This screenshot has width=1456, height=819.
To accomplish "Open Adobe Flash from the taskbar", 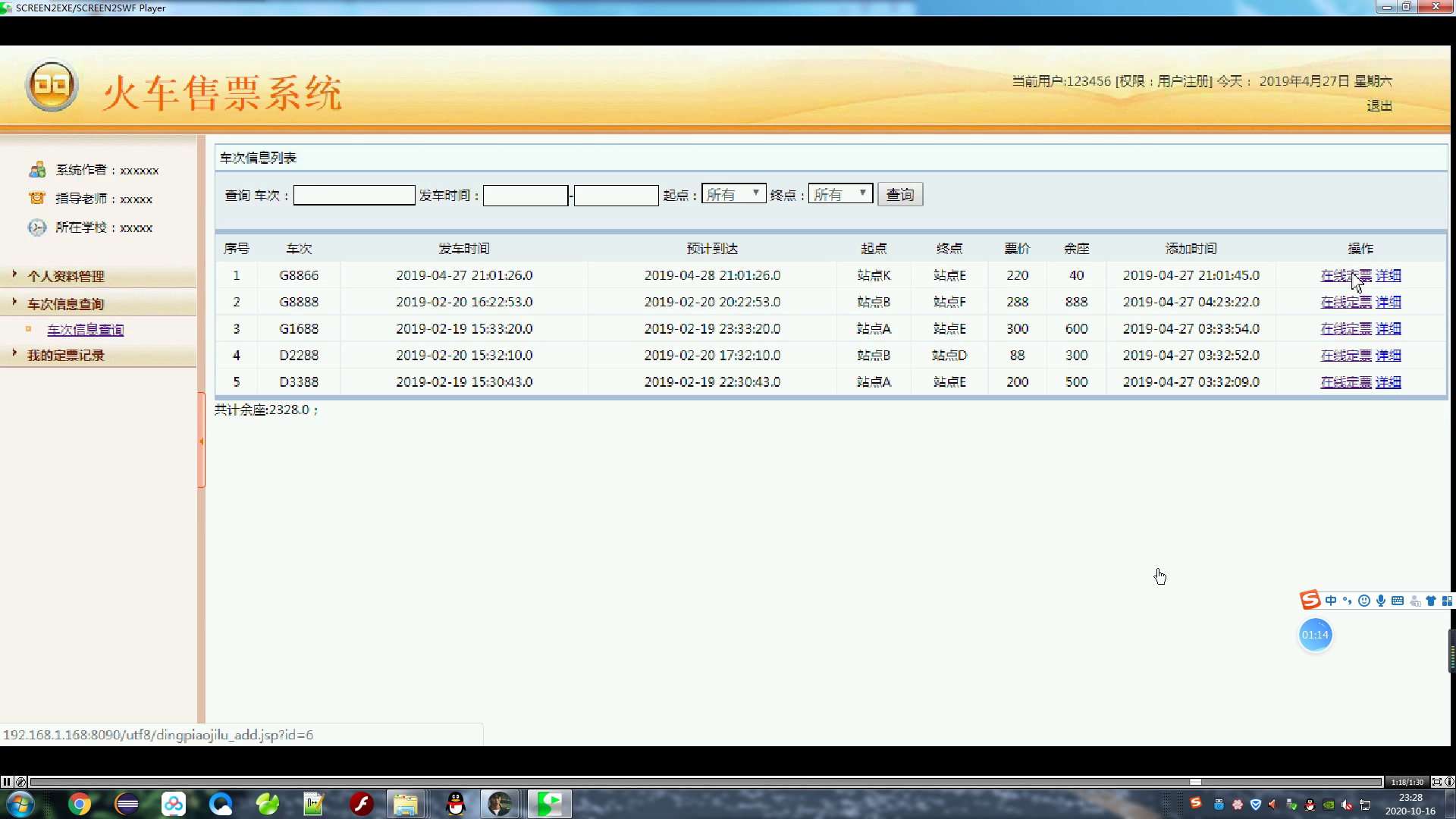I will click(361, 804).
